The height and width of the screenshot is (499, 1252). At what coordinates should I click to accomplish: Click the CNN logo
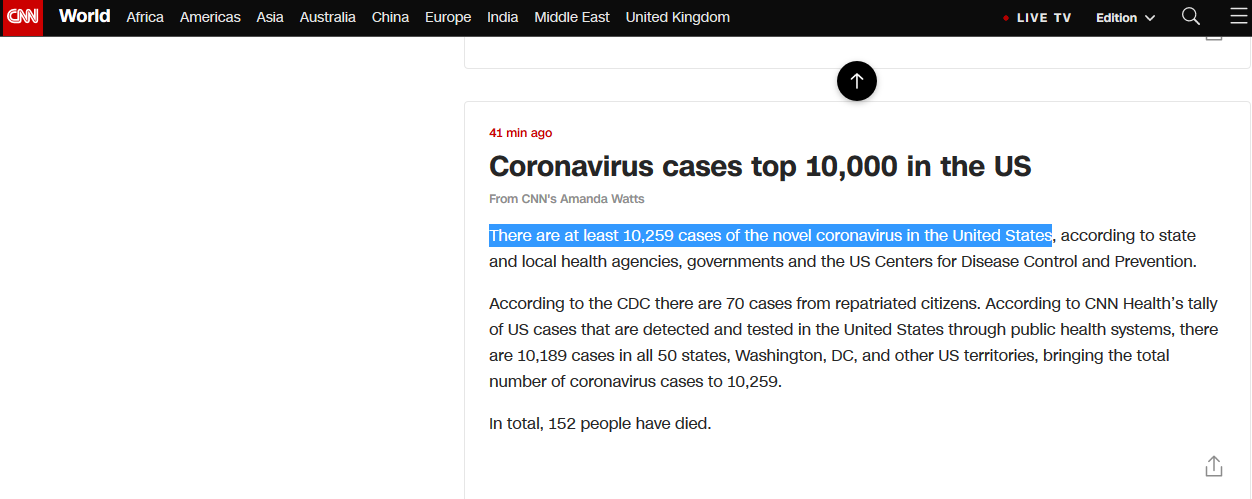pos(22,17)
